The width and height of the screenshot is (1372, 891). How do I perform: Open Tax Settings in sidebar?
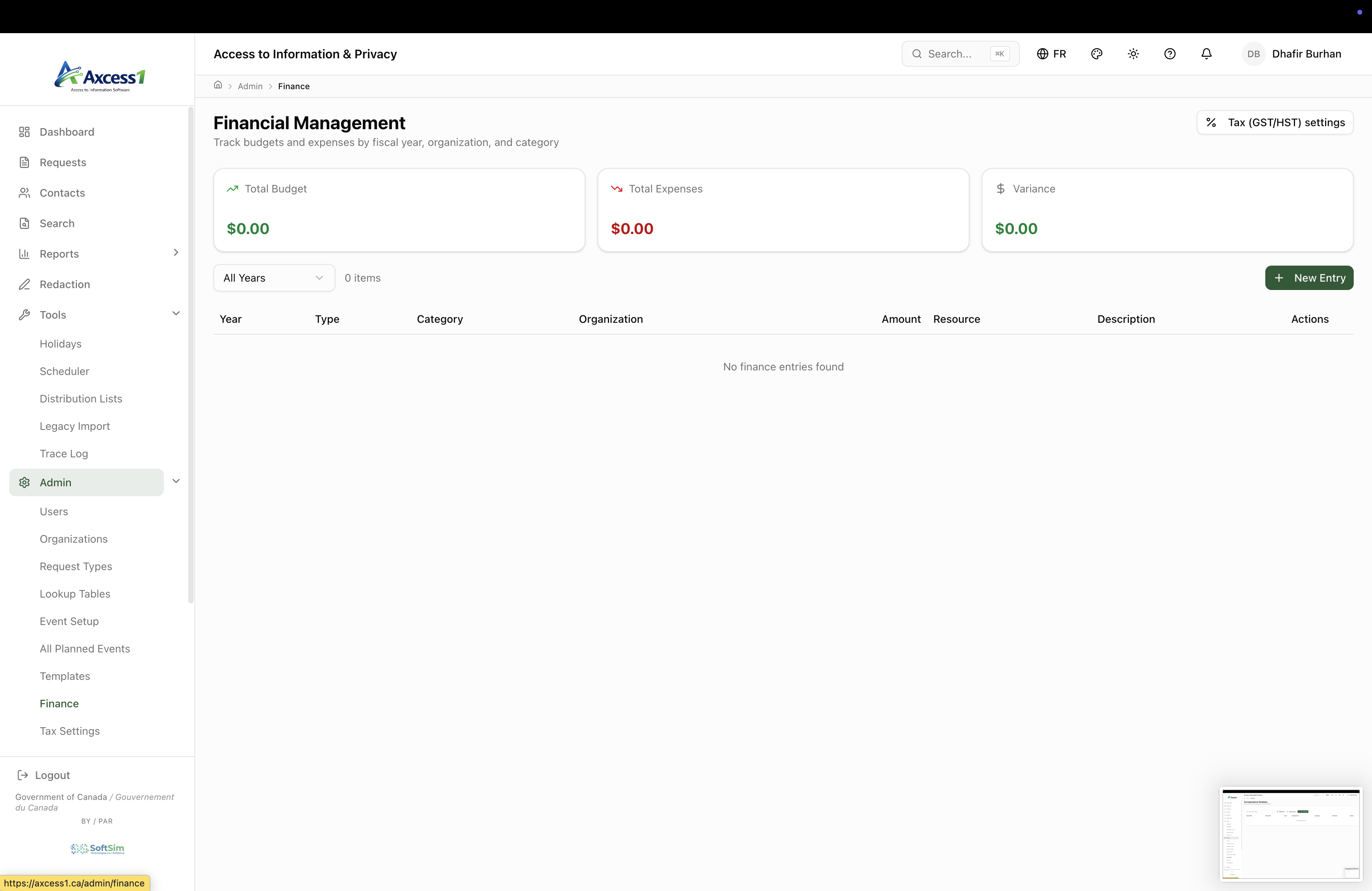coord(70,731)
